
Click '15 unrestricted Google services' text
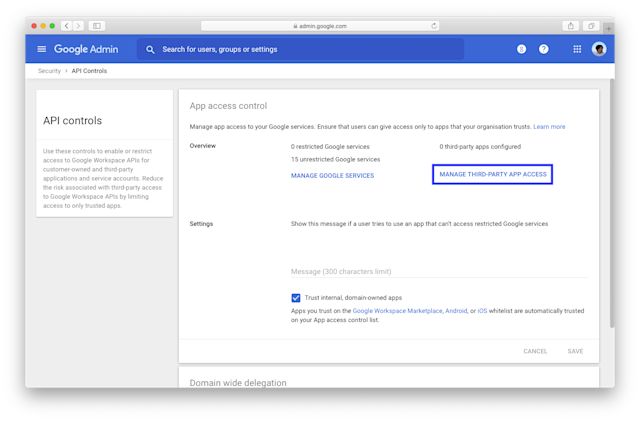tap(335, 159)
